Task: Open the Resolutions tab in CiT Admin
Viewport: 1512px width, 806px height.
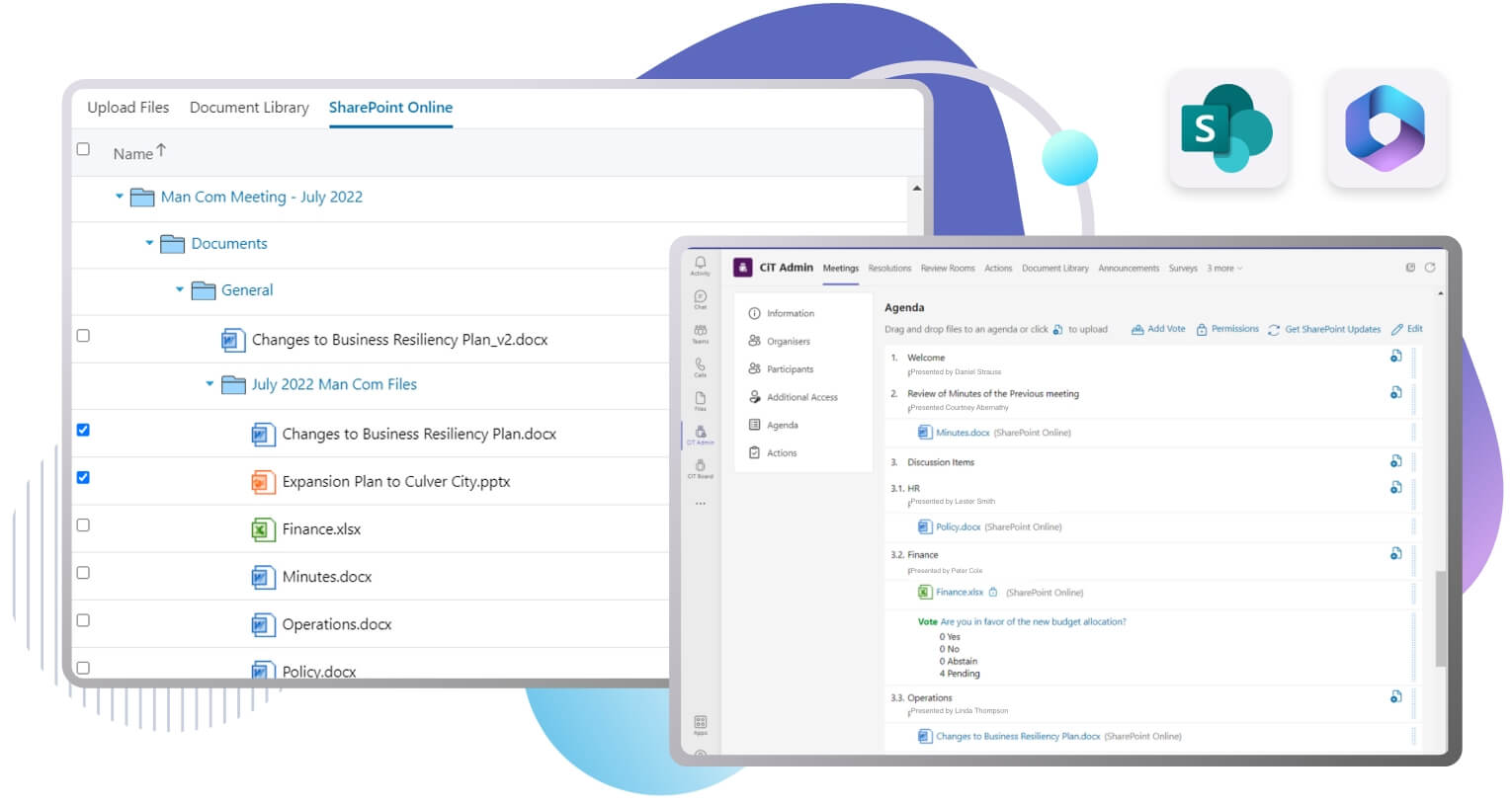Action: click(889, 269)
